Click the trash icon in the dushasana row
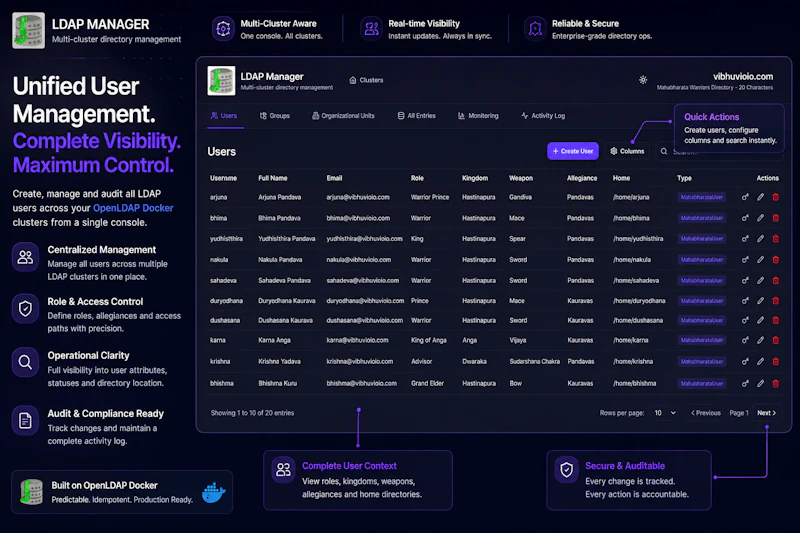The width and height of the screenshot is (800, 533). [776, 320]
